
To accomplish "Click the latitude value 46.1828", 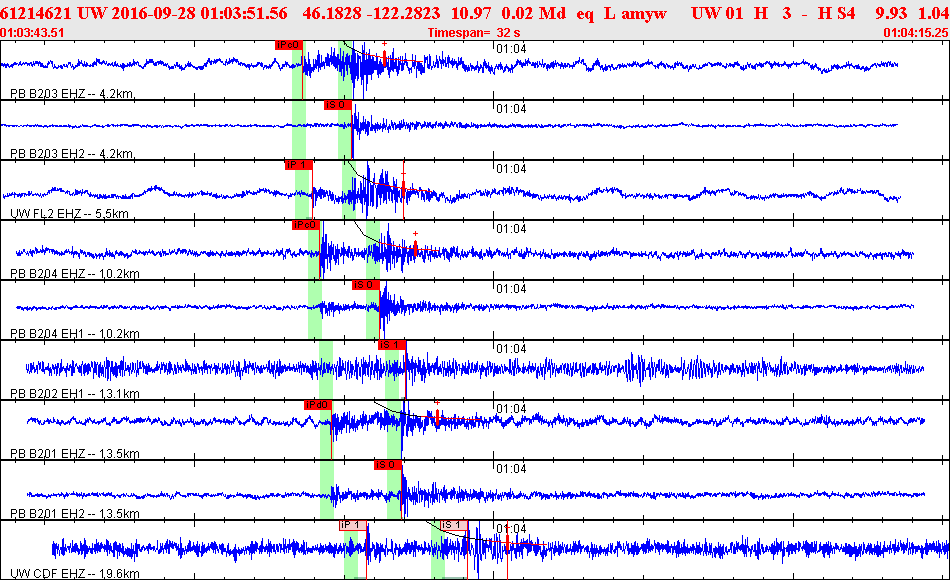I will [332, 13].
